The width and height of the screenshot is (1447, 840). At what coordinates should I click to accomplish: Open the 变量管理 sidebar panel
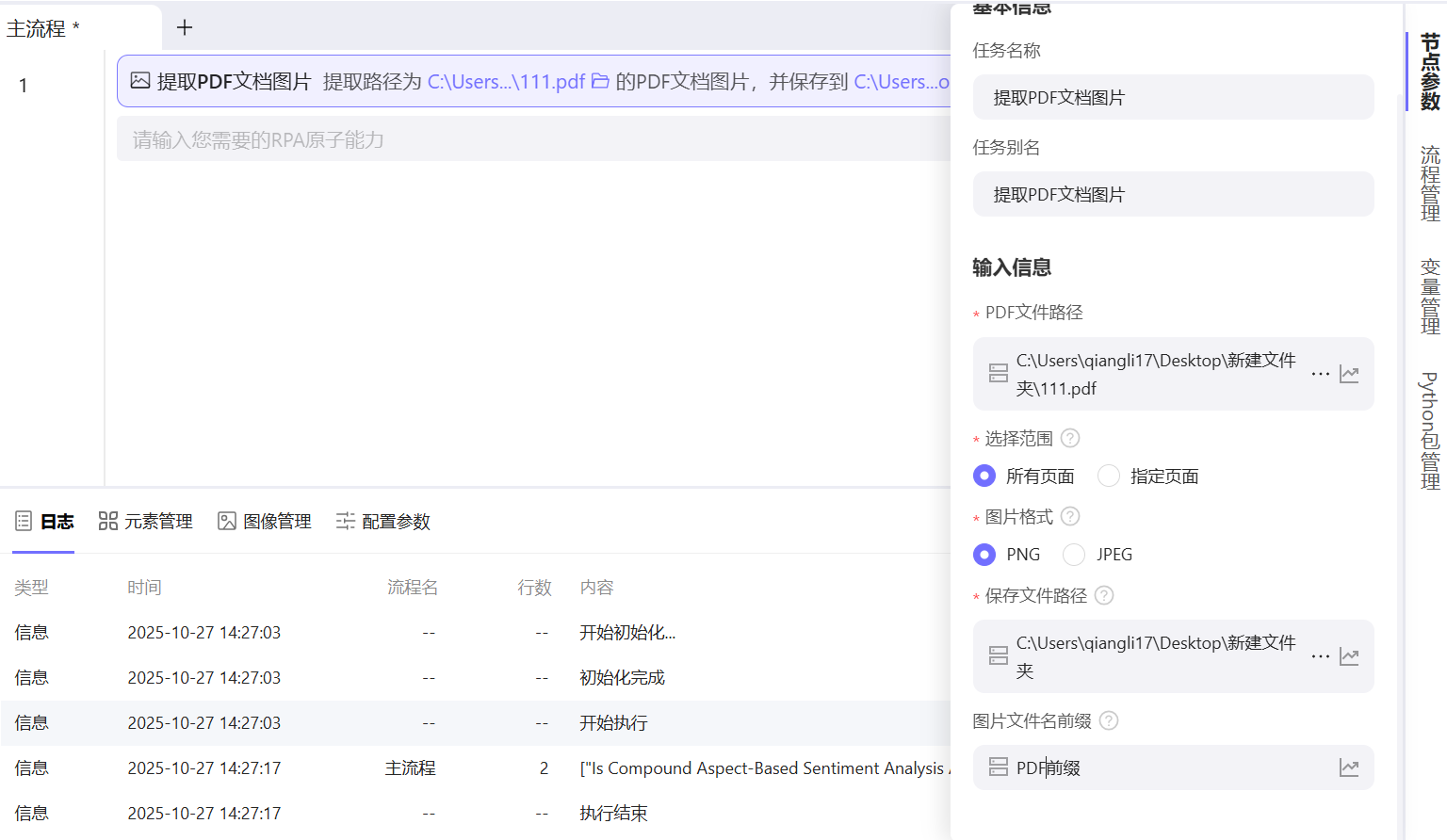[1428, 297]
